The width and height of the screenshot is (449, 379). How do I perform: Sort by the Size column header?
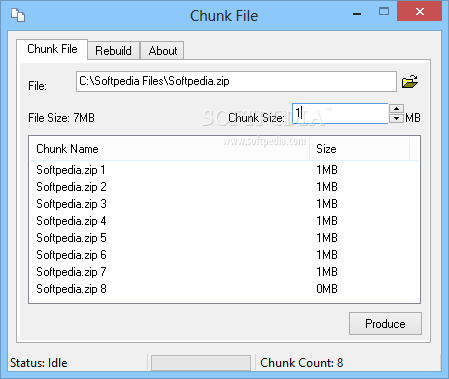359,149
